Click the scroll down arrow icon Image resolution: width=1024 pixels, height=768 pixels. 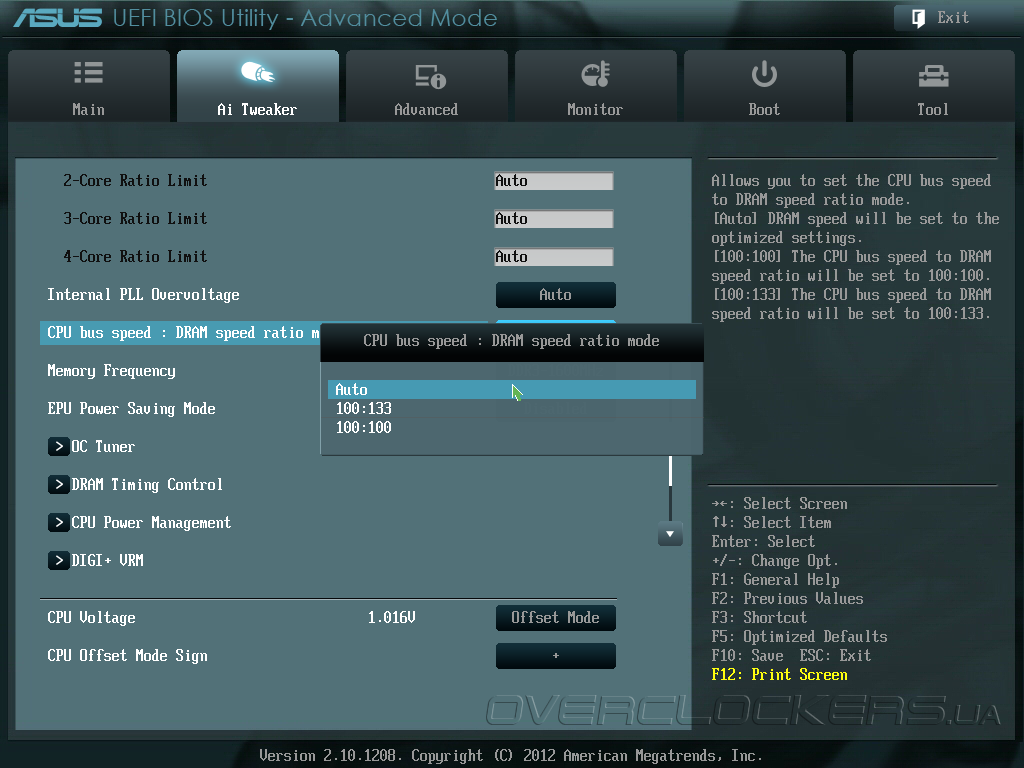pyautogui.click(x=670, y=534)
